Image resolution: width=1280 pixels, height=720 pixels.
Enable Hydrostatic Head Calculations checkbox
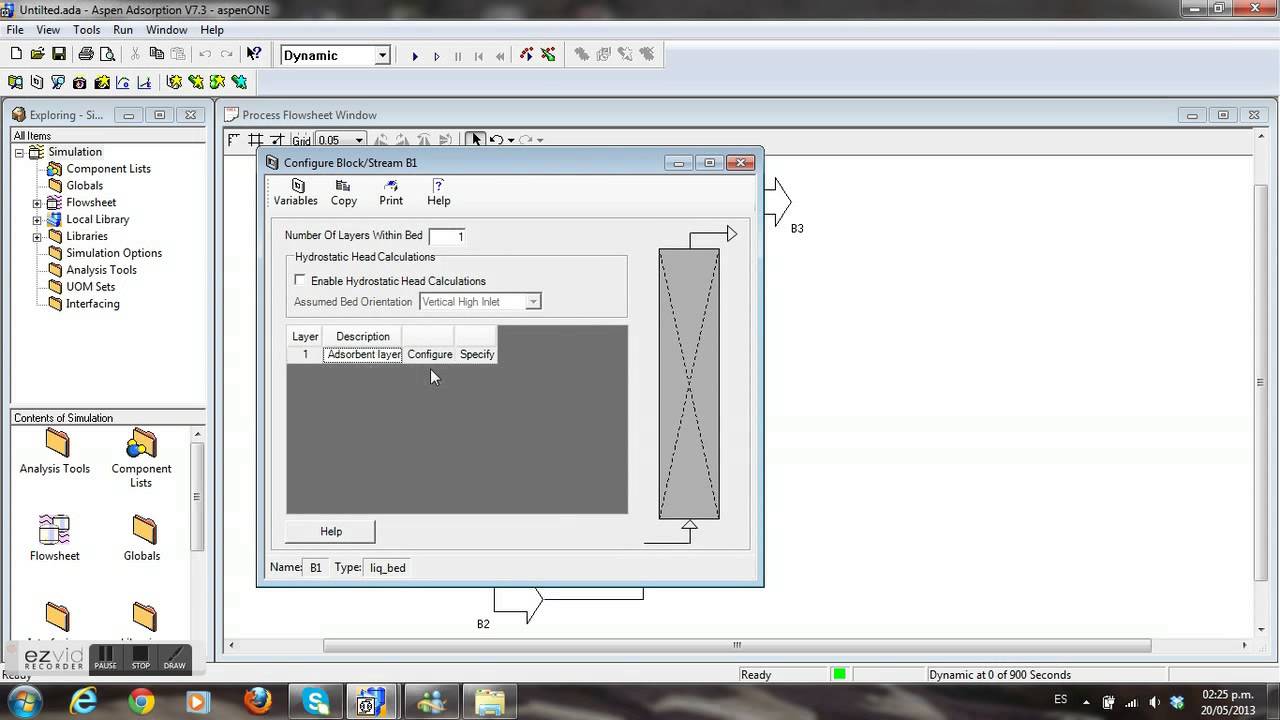coord(300,281)
